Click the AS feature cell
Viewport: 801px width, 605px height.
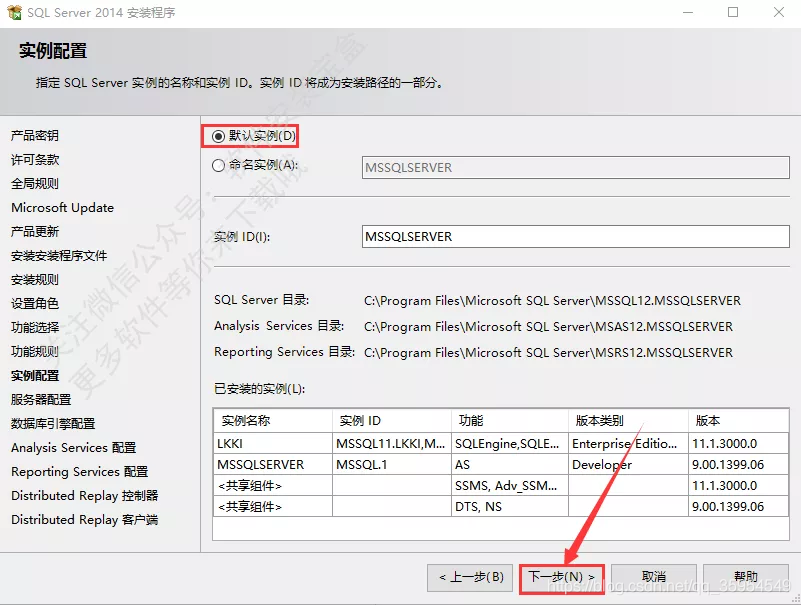[510, 464]
